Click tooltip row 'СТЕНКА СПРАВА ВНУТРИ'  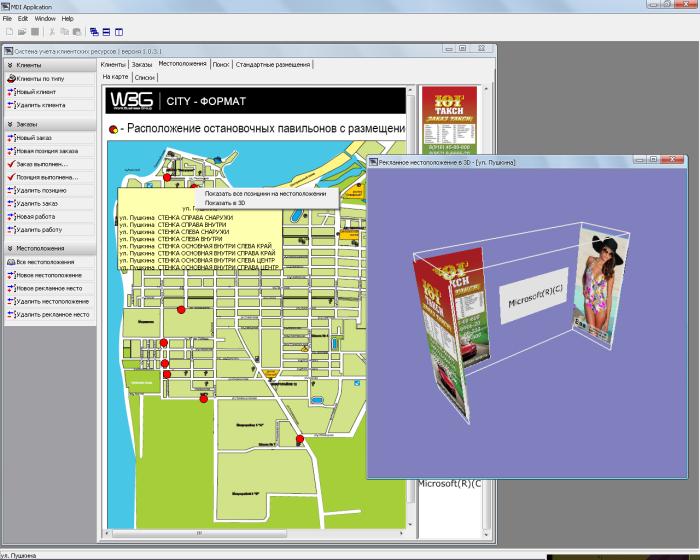(173, 225)
